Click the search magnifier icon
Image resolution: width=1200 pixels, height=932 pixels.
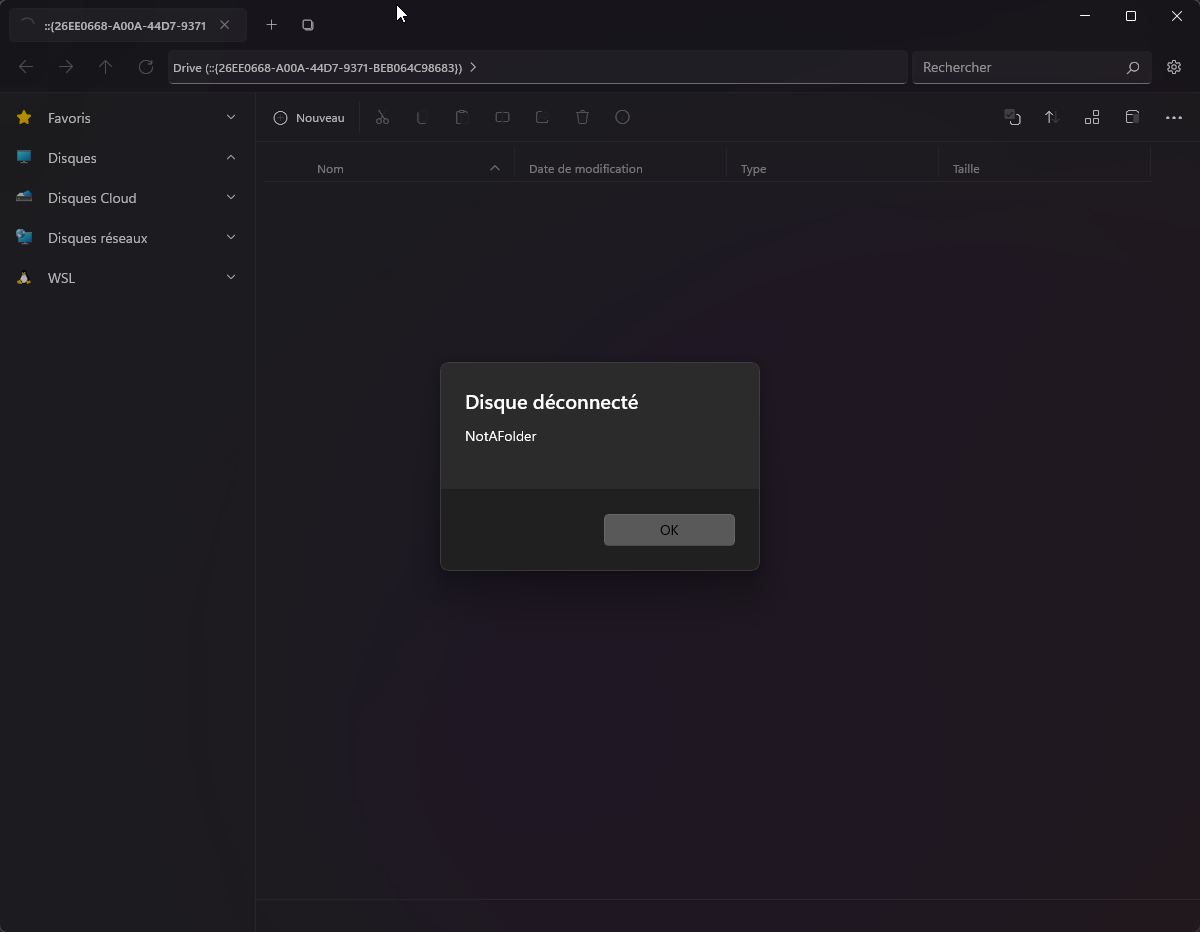click(x=1133, y=68)
